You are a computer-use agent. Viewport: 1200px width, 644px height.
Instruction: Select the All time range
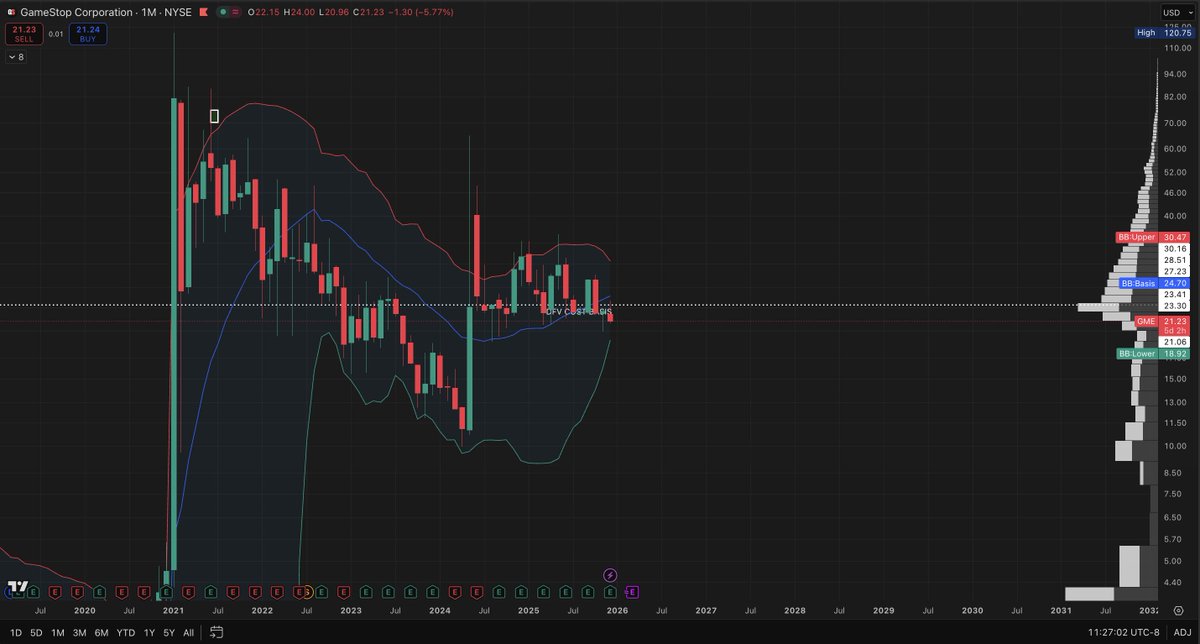pos(189,632)
